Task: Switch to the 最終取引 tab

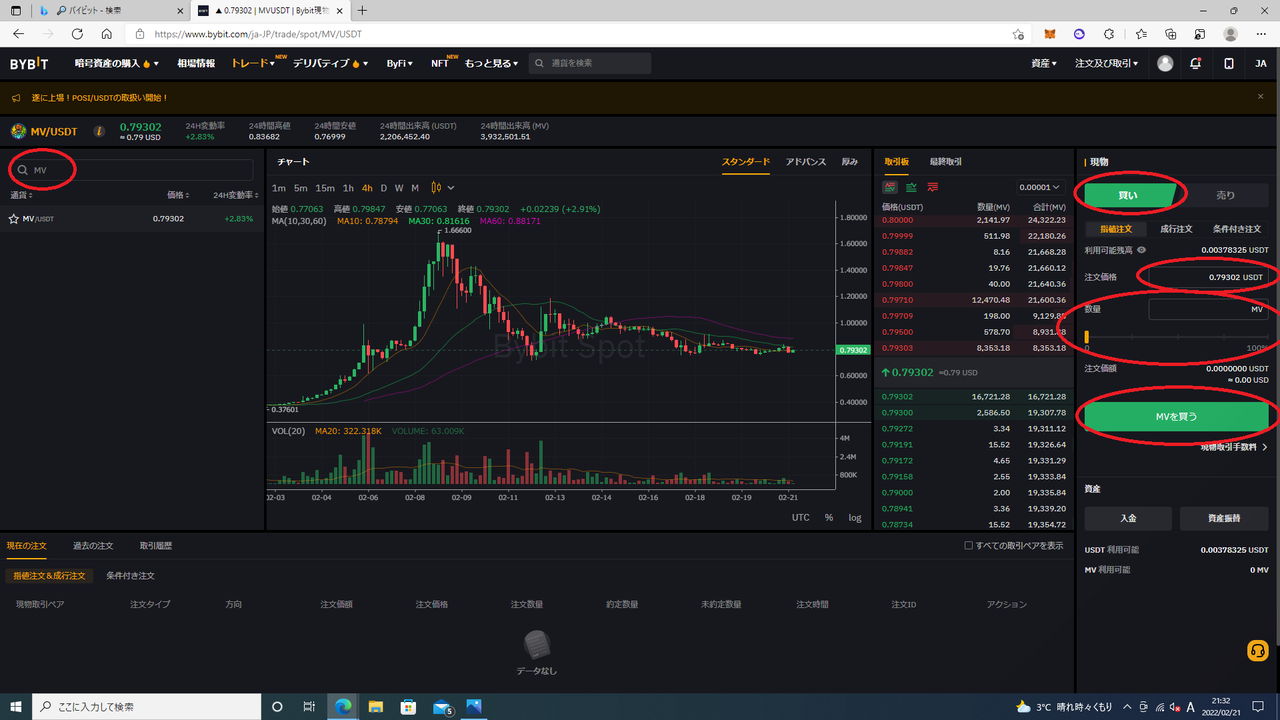Action: (945, 161)
